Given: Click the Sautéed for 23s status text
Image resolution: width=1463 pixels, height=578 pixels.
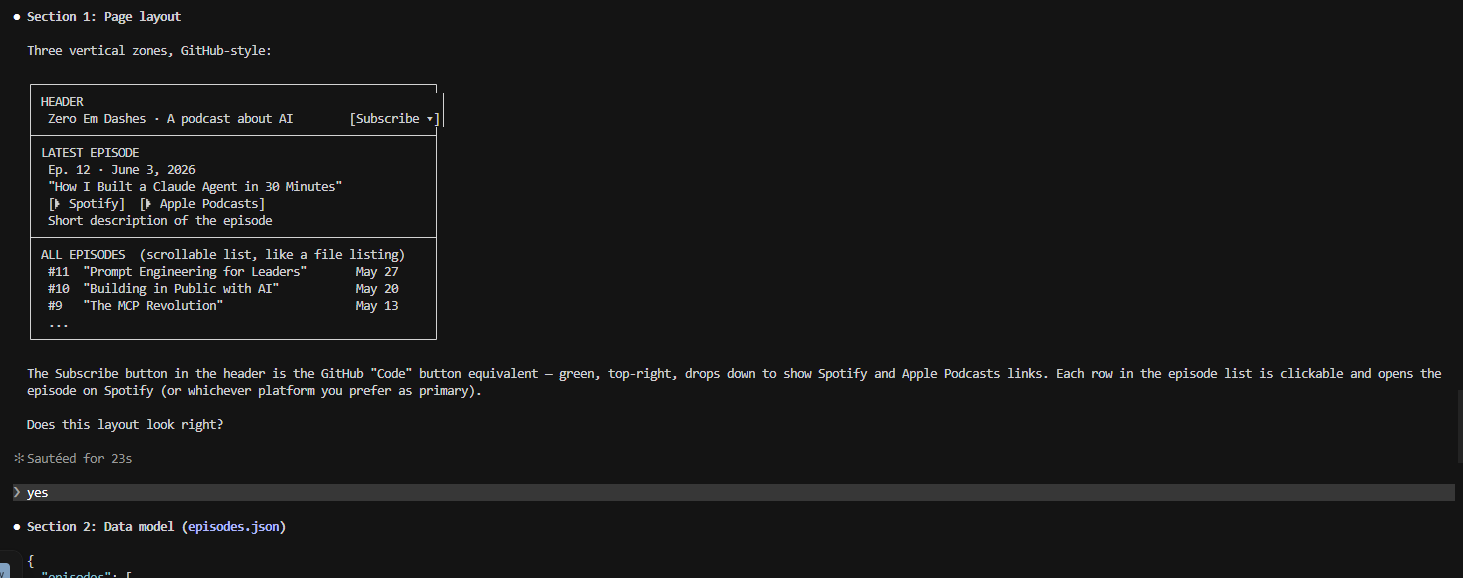Looking at the screenshot, I should pyautogui.click(x=79, y=459).
